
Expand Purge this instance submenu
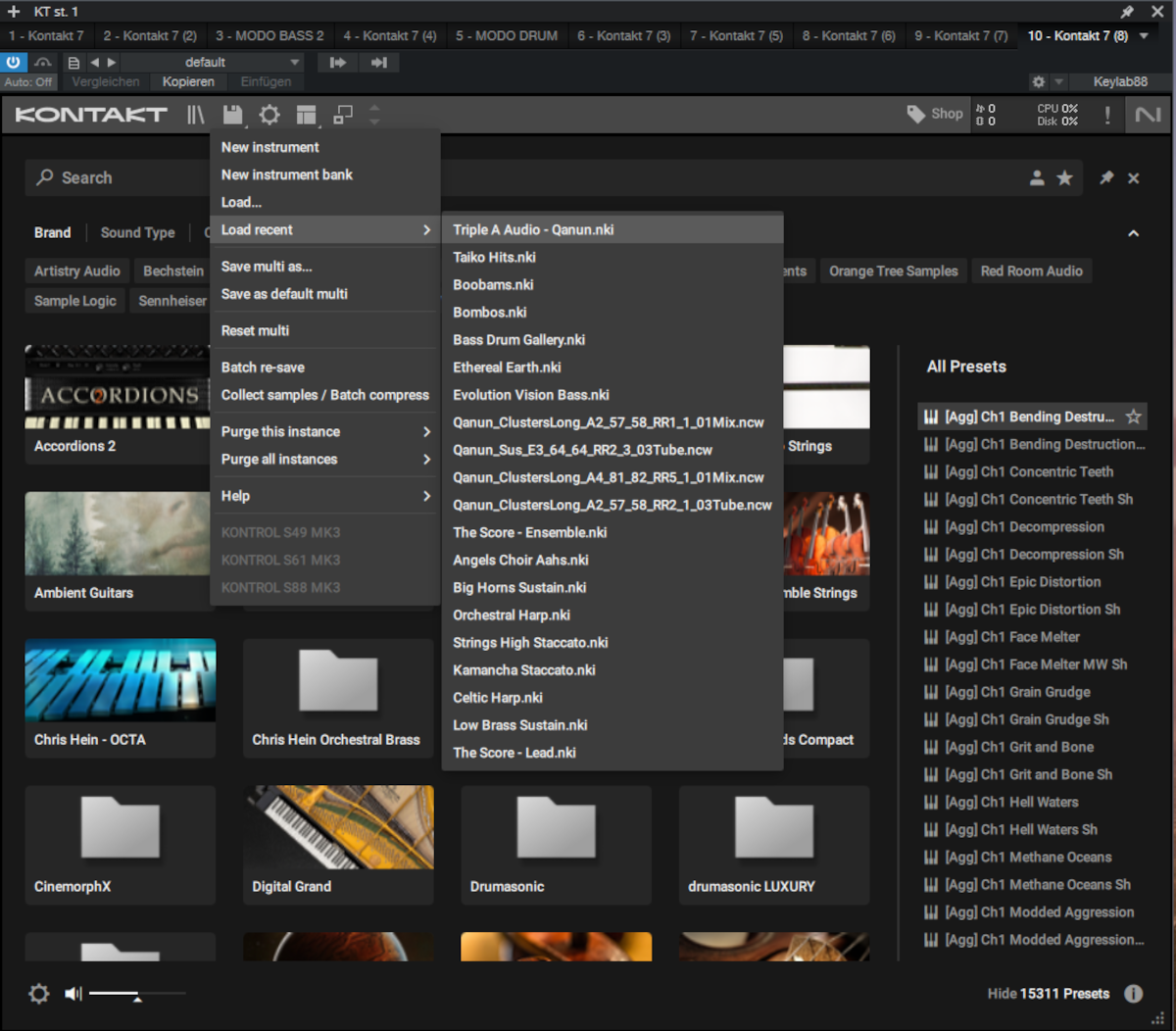tap(426, 432)
